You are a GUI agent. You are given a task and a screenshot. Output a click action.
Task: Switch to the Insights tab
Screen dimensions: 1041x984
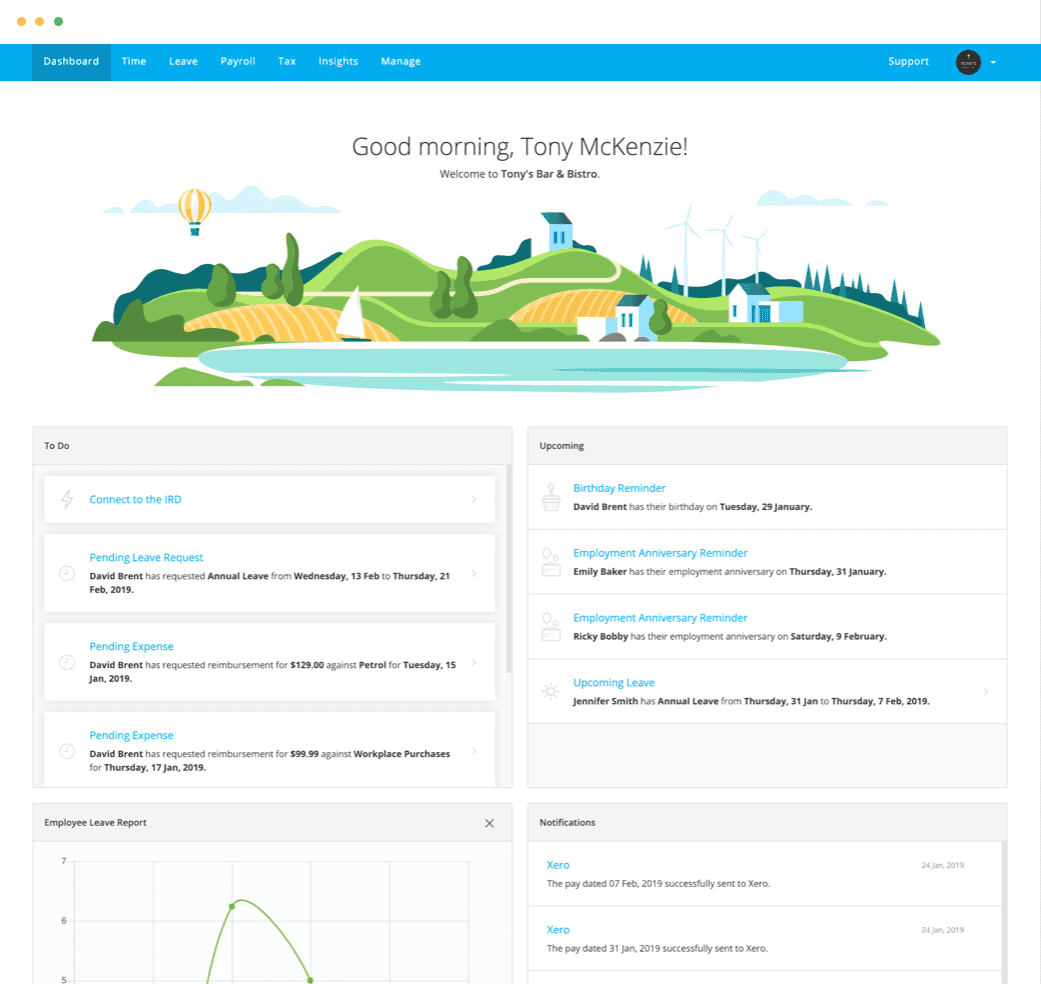coord(338,61)
